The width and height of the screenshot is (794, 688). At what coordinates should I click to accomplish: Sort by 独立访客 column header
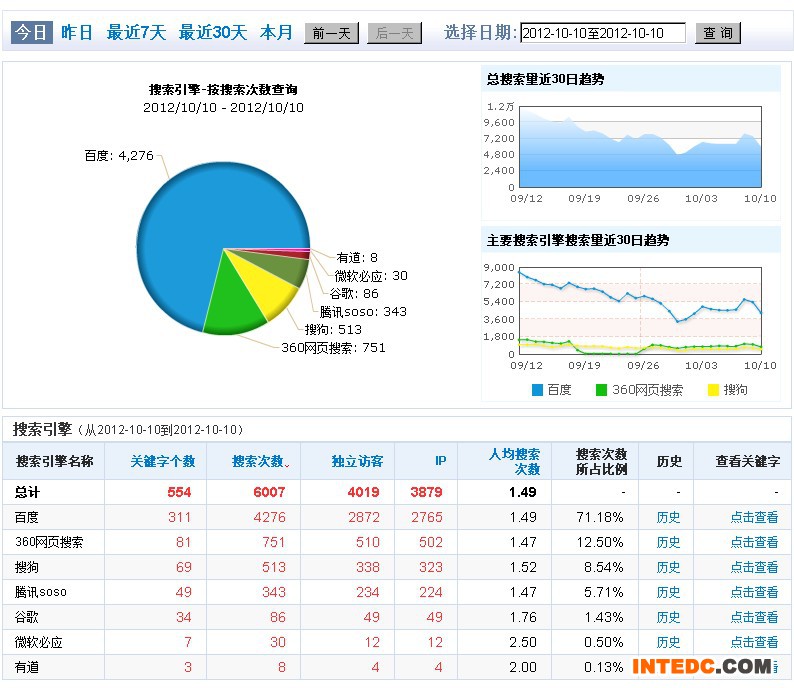click(357, 461)
